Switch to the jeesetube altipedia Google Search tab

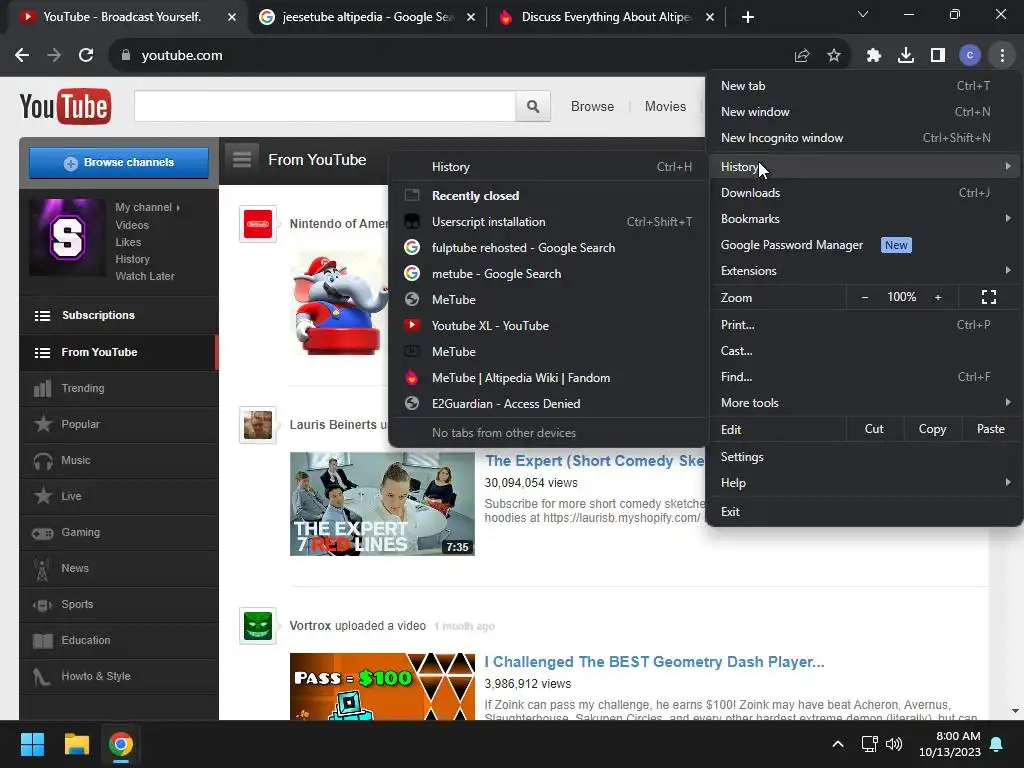[367, 17]
